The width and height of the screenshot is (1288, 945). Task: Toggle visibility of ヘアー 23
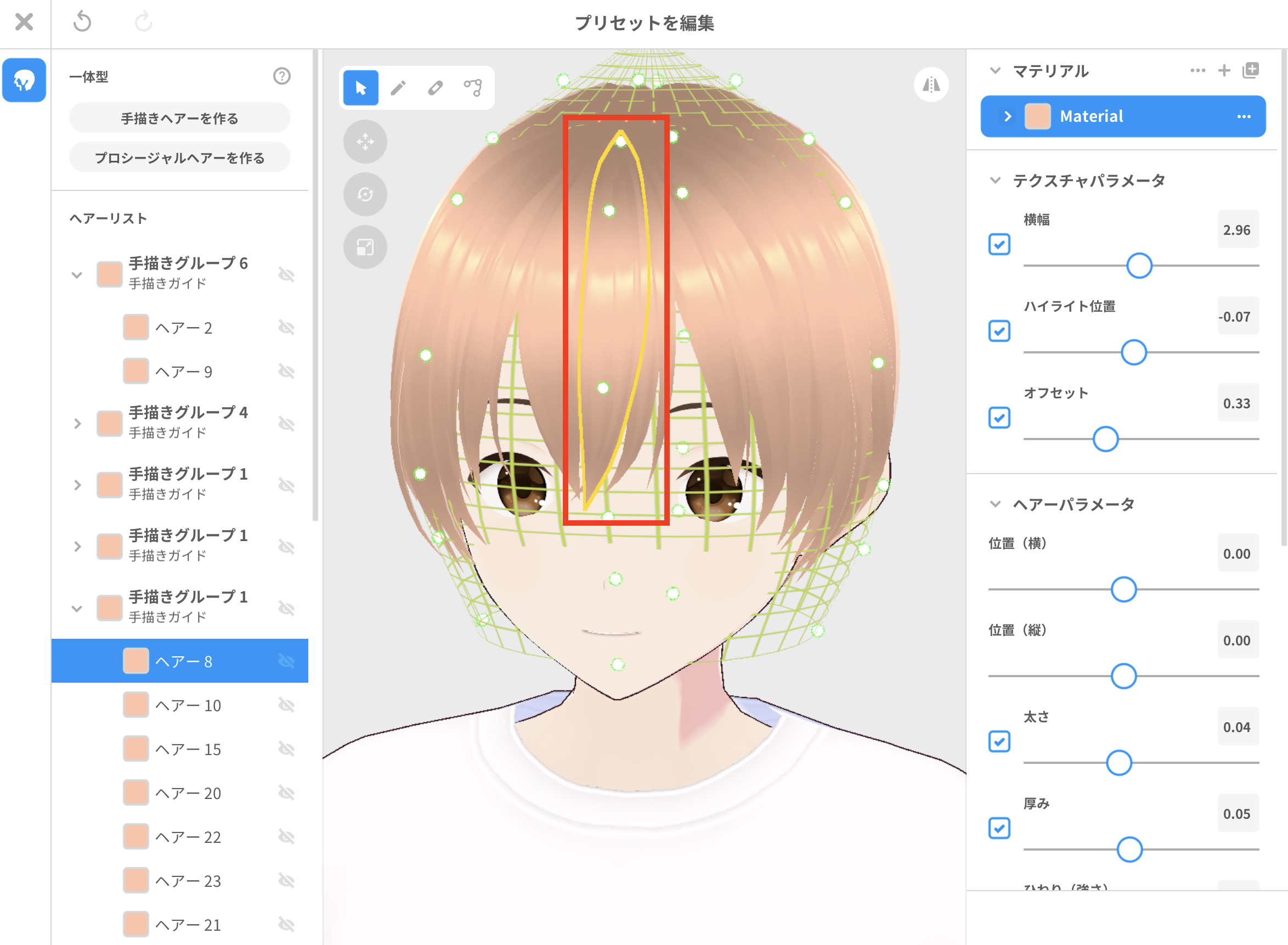coord(286,880)
